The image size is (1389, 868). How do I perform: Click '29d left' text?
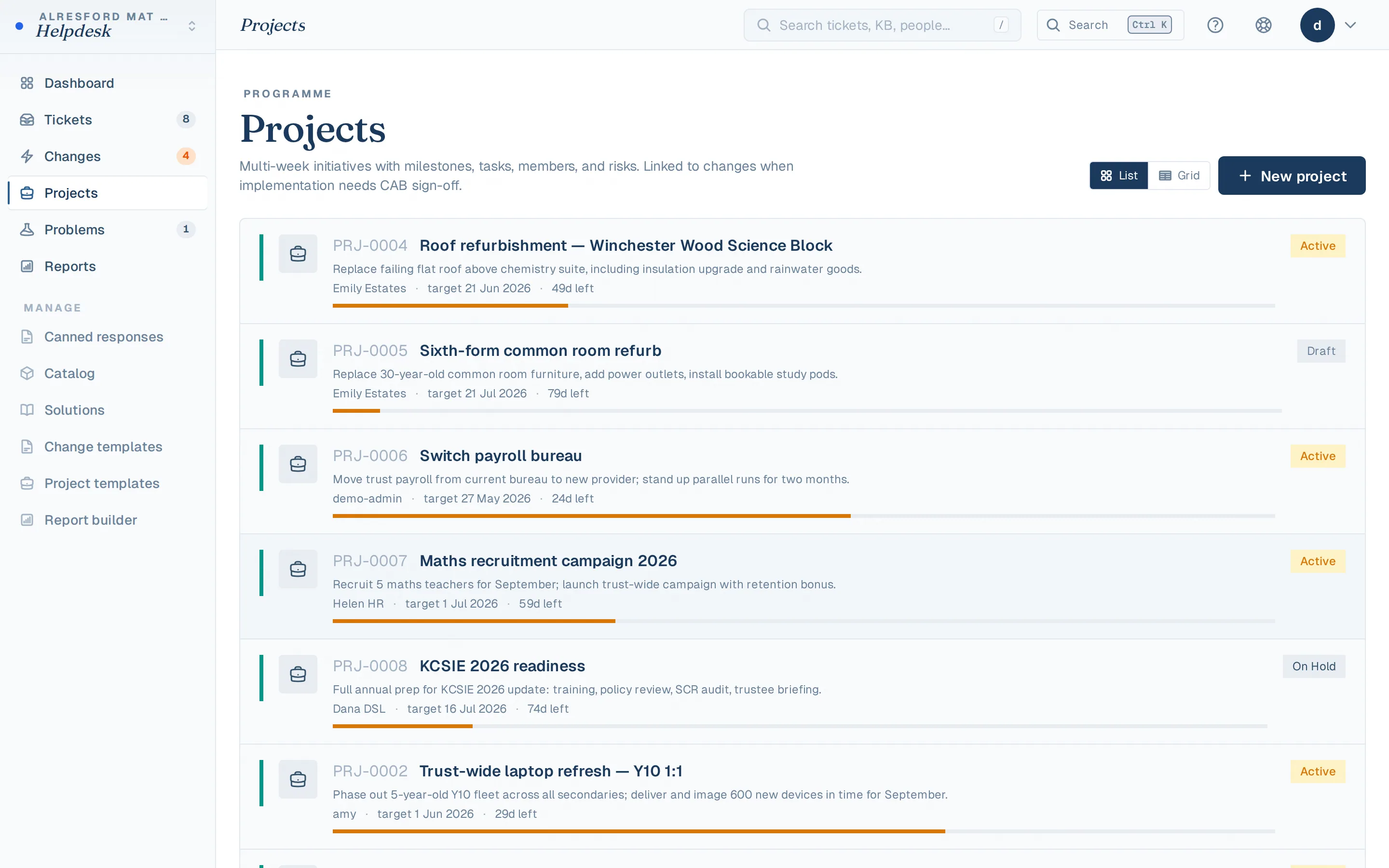point(516,814)
